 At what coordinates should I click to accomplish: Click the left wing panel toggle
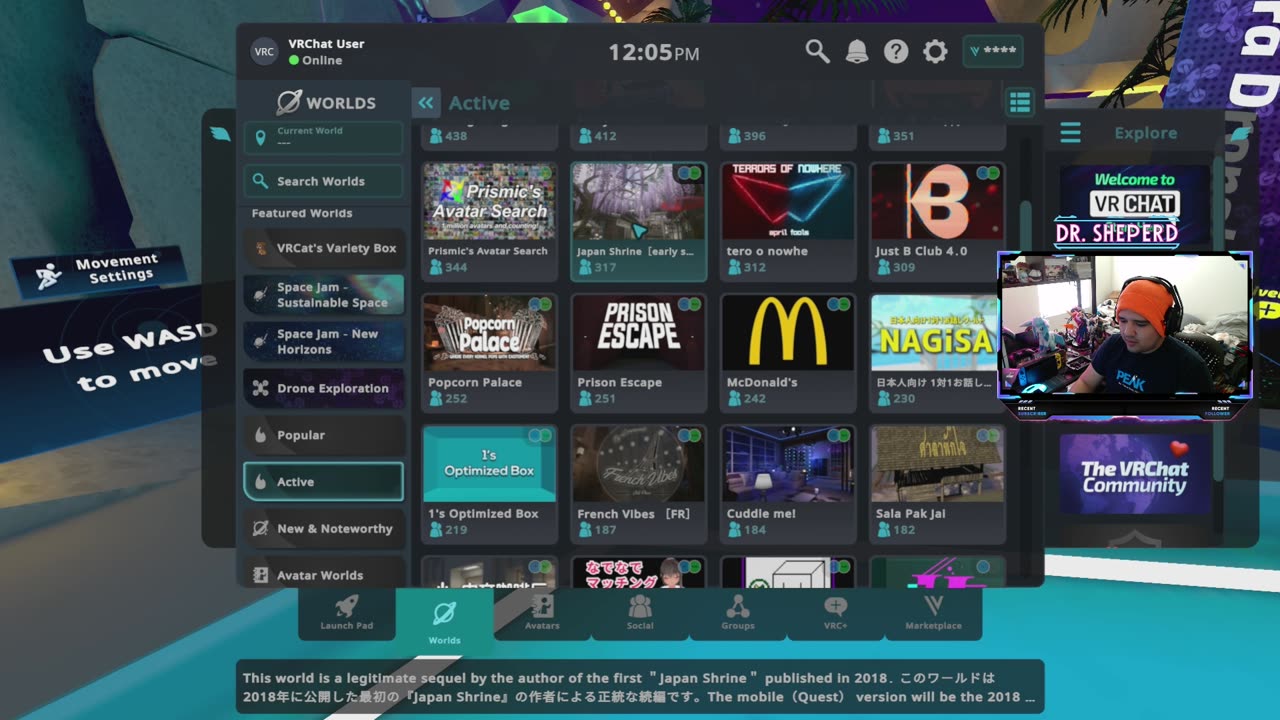pyautogui.click(x=220, y=133)
